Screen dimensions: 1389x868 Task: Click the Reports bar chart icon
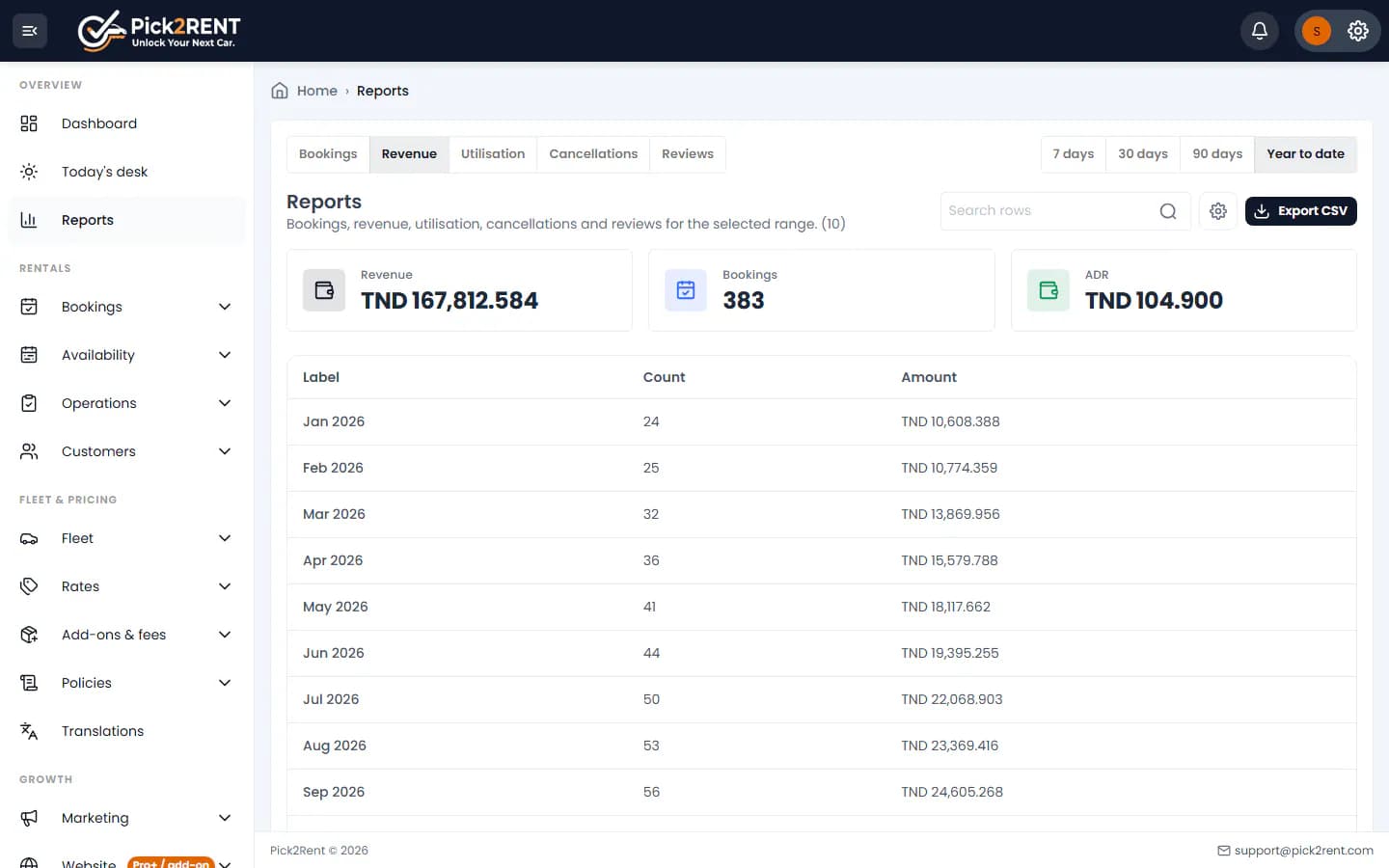click(x=29, y=220)
